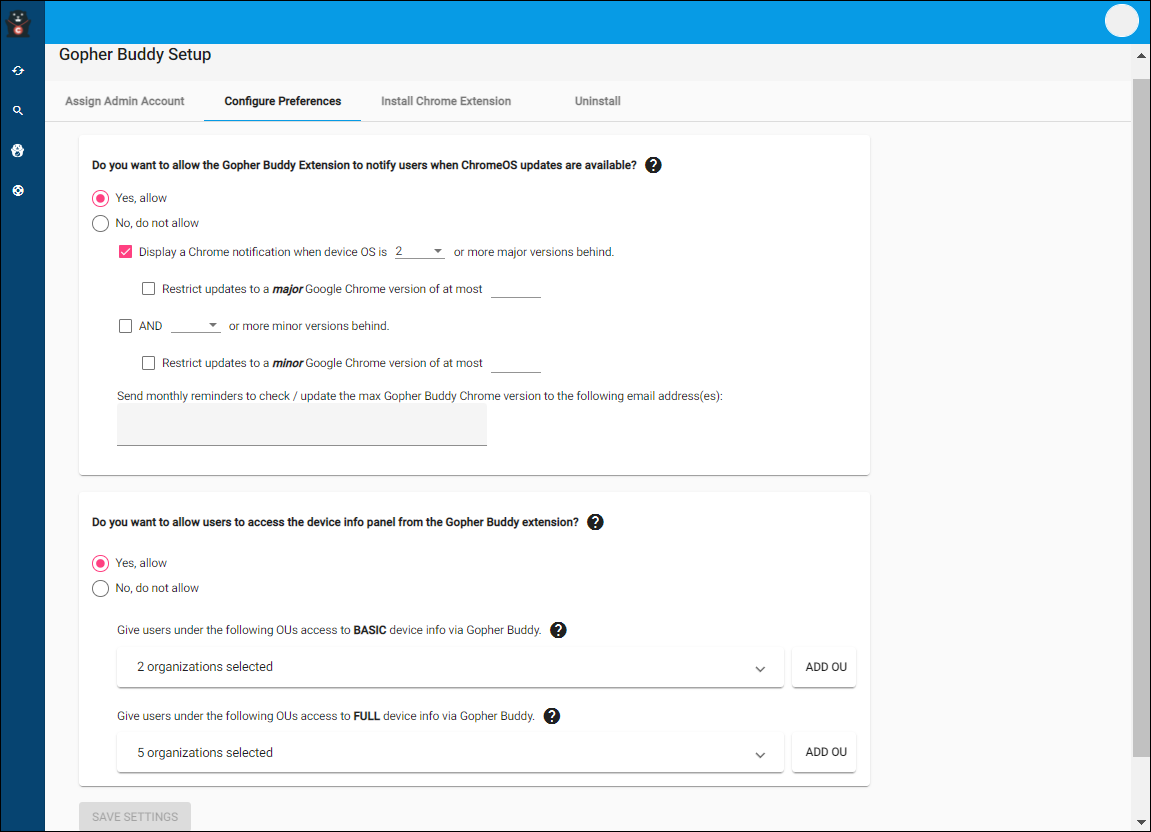
Task: Select 'No, do not allow' for update notifications
Action: pyautogui.click(x=101, y=223)
